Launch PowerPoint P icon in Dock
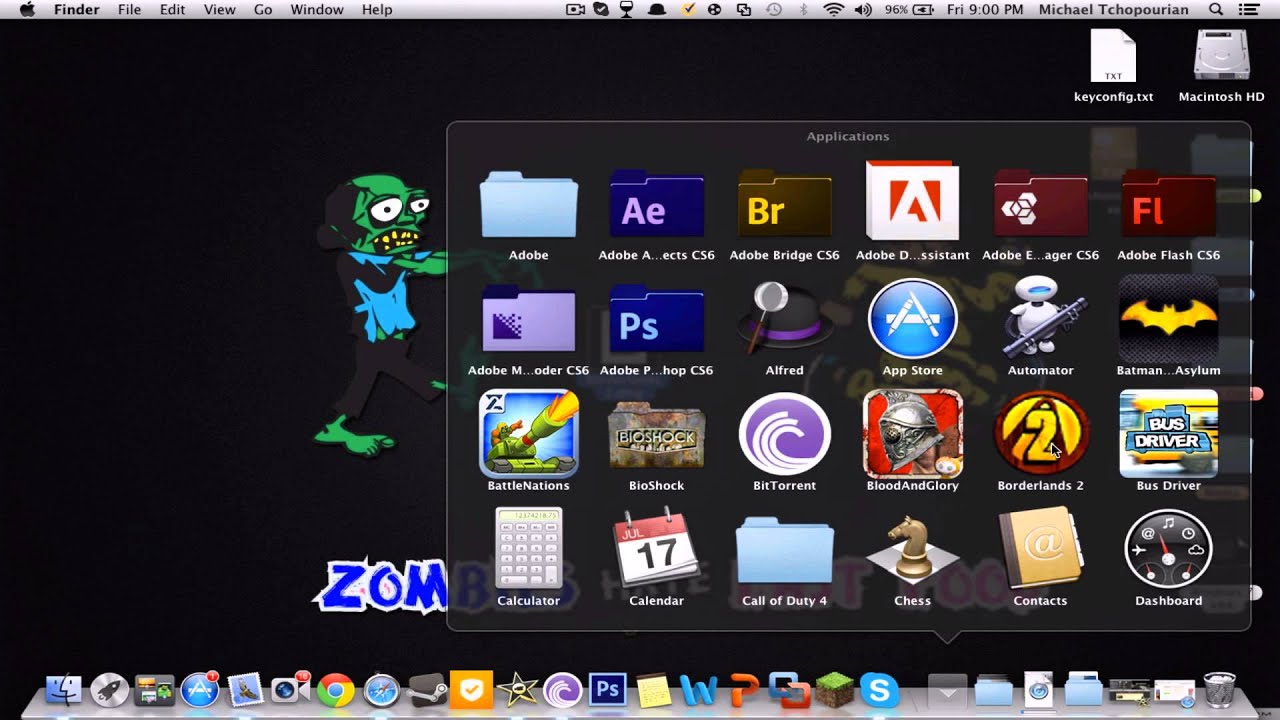The width and height of the screenshot is (1280, 720). 743,690
